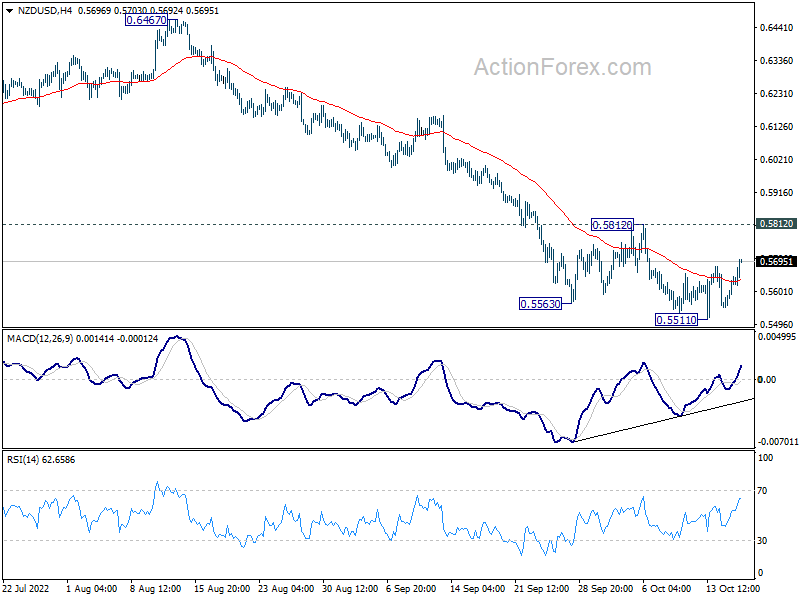Select the 0.59160 price axis value
Viewport: 800px width, 600px height.
777,193
